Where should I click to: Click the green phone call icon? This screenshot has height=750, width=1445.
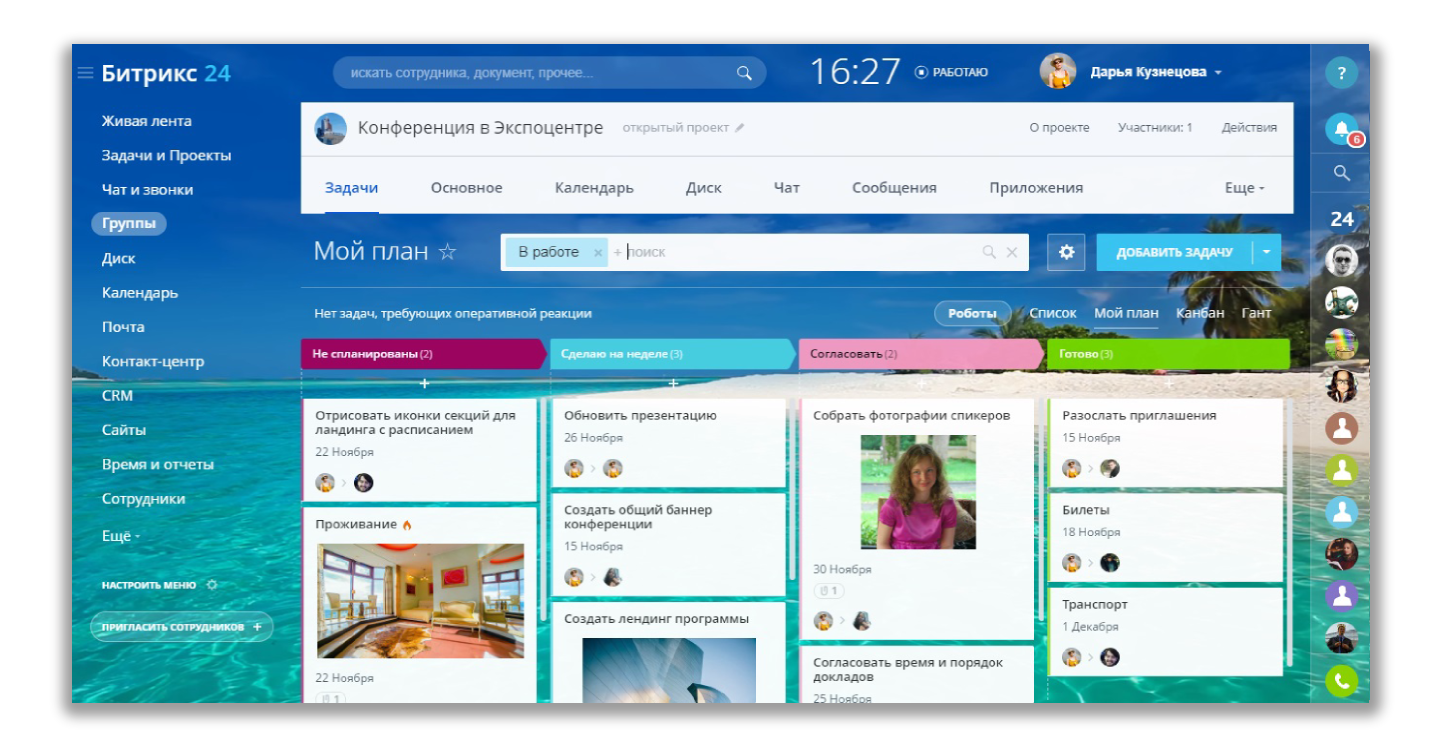(1341, 681)
